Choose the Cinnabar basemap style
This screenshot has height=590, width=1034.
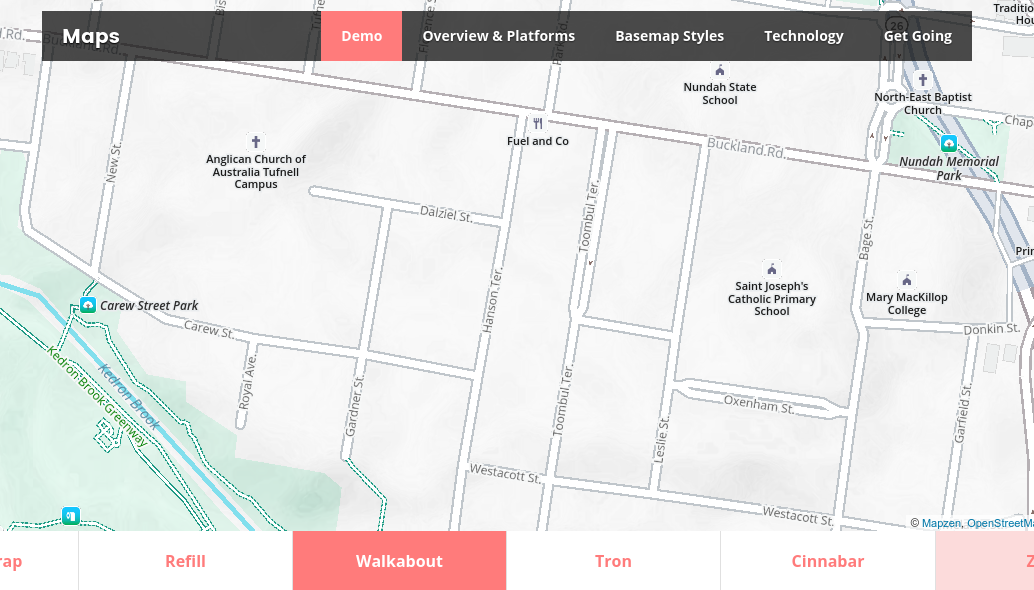coord(827,561)
